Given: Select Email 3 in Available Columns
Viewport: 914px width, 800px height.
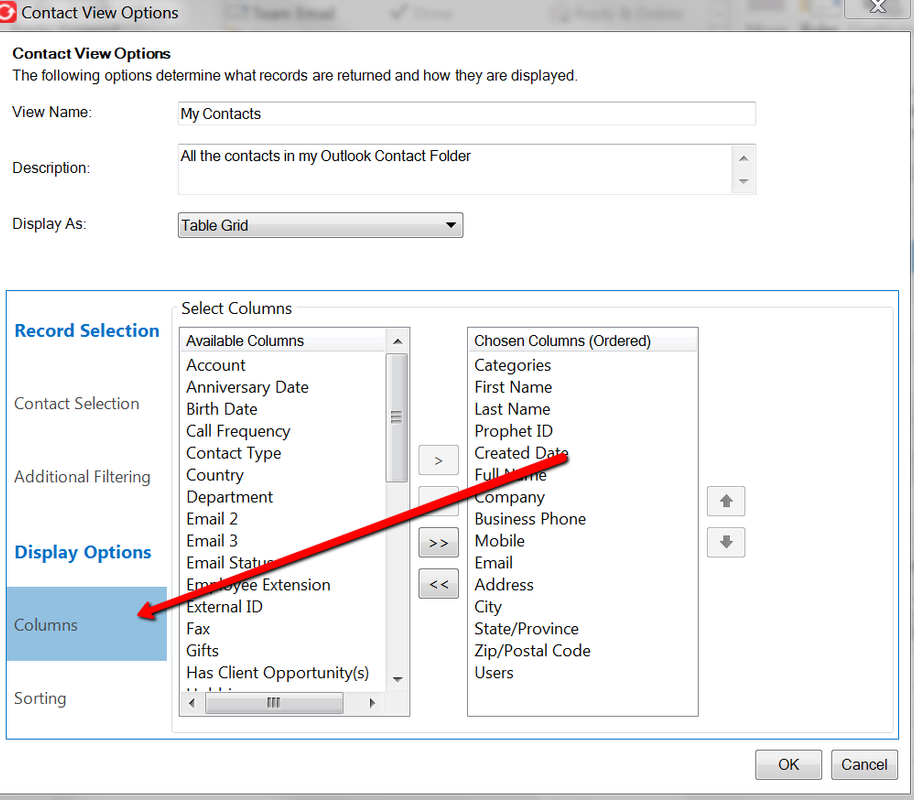Looking at the screenshot, I should (x=212, y=541).
